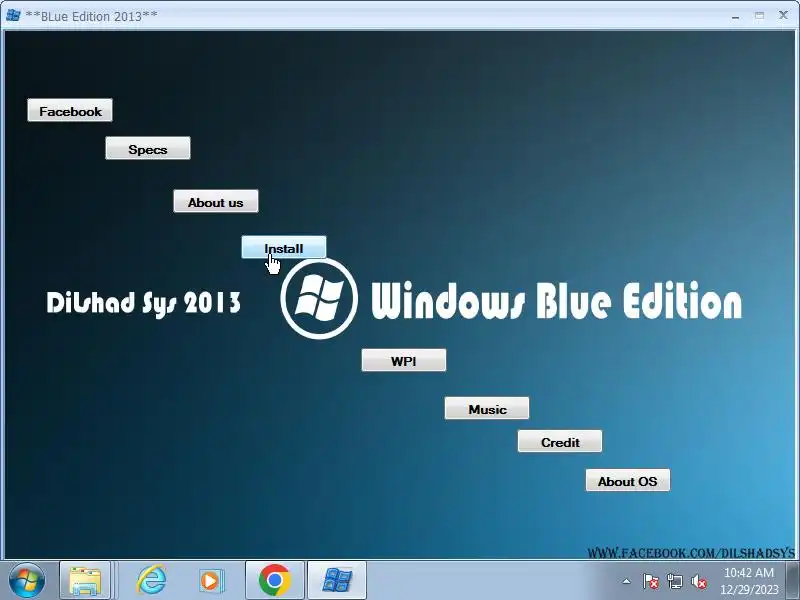Click the muted volume tray icon

click(x=698, y=581)
